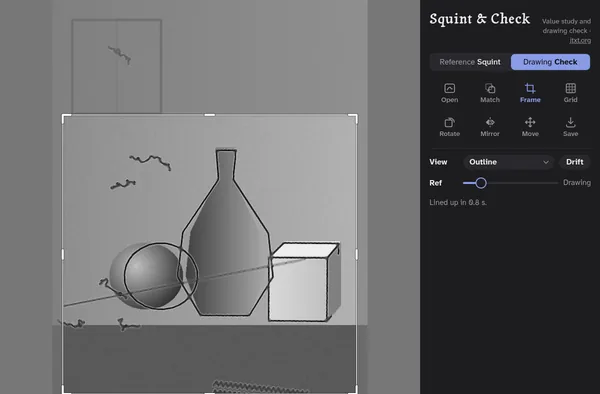
Task: Open the jtxt.org link
Action: point(580,40)
